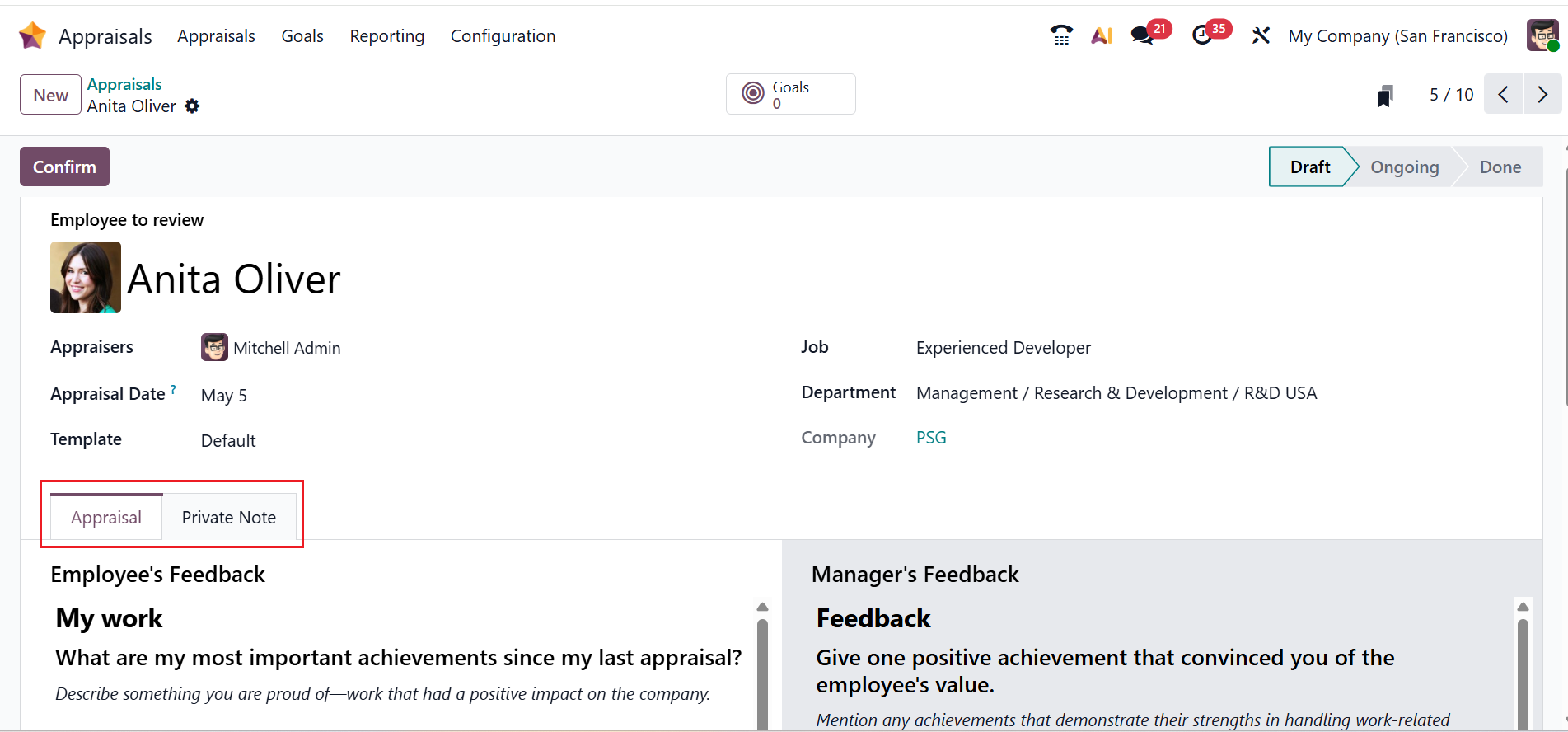Open the gear actions menu beside Anita Oliver
1568x732 pixels.
192,106
